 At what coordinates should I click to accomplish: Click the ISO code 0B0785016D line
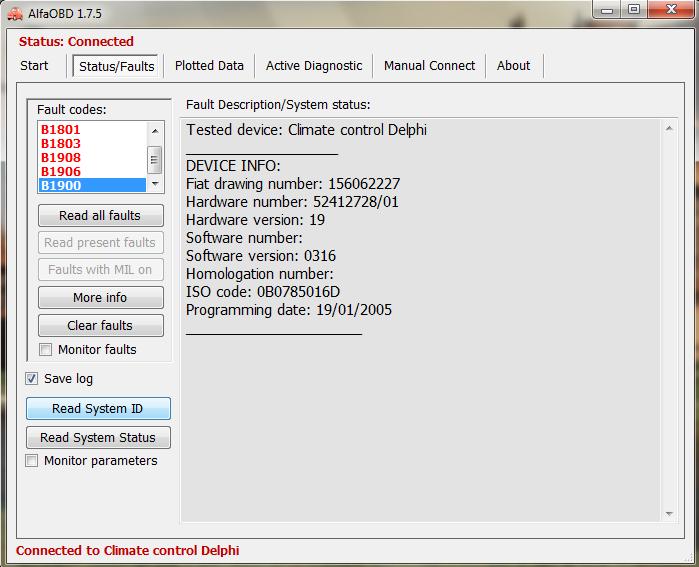click(263, 292)
